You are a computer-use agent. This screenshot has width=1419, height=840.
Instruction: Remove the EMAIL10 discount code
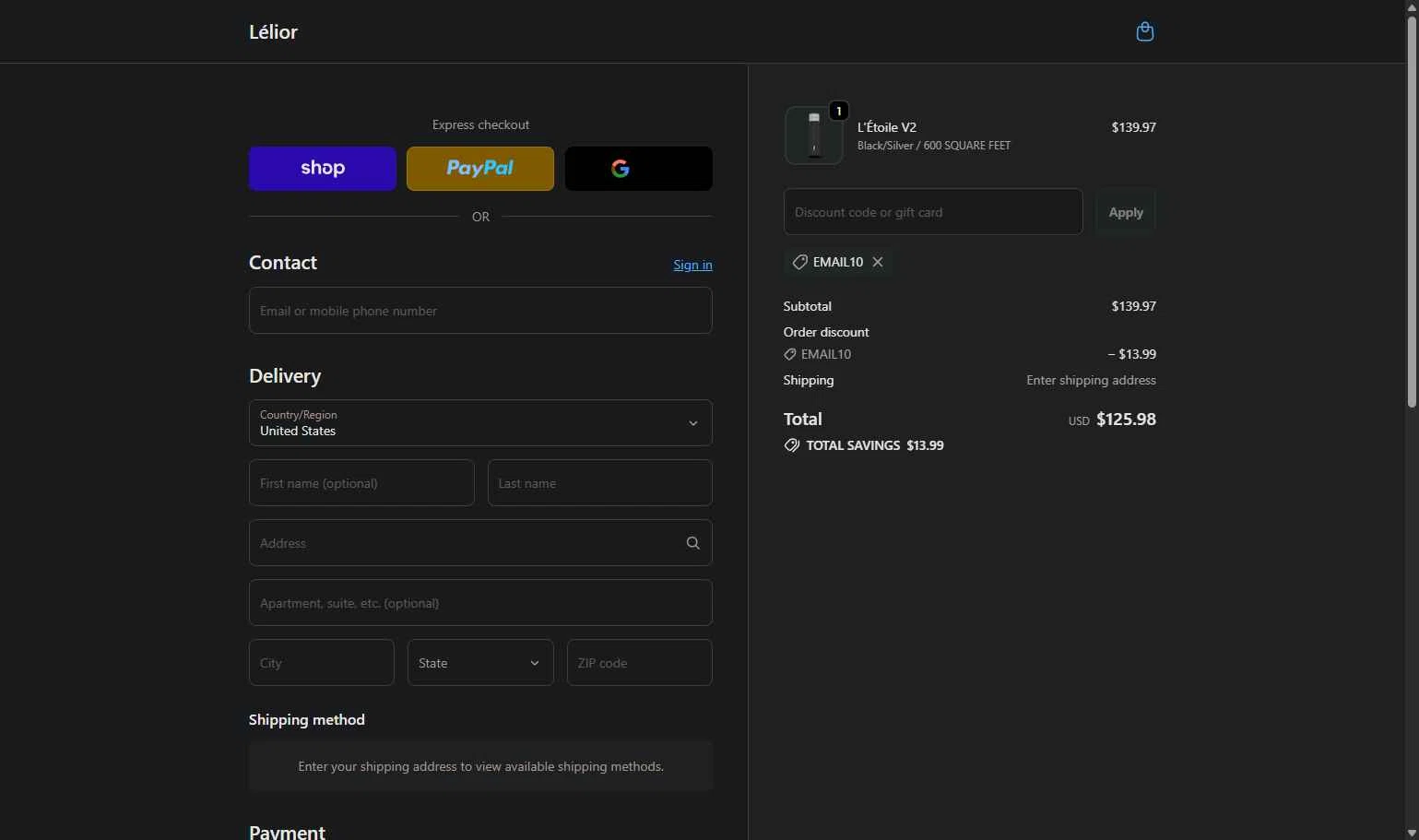878,262
